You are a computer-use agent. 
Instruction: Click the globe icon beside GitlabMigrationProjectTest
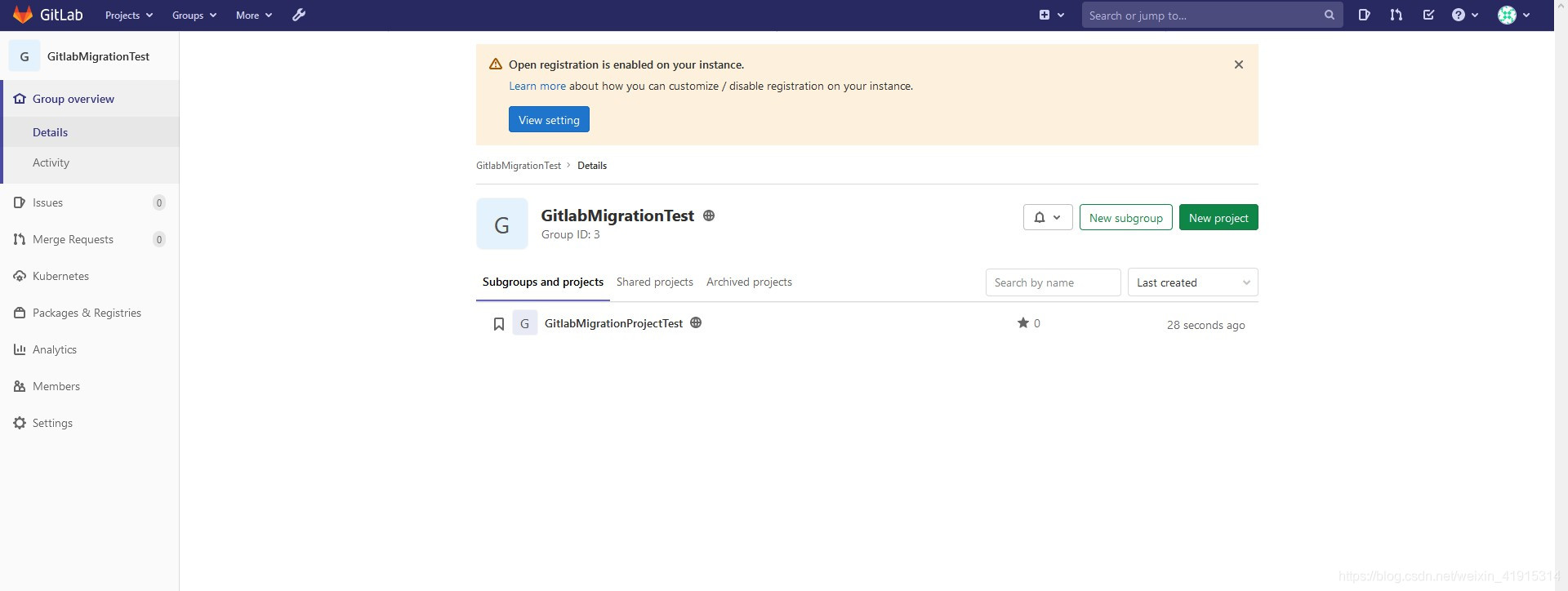pos(696,322)
